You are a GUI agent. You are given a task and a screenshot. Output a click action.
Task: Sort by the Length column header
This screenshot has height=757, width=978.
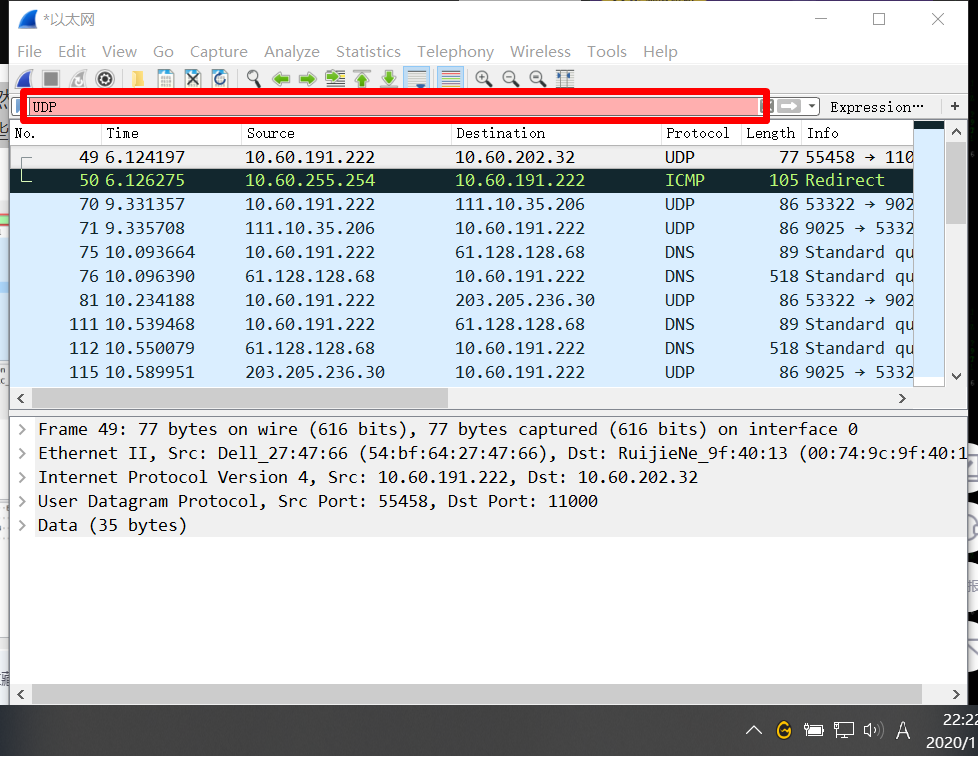coord(771,133)
